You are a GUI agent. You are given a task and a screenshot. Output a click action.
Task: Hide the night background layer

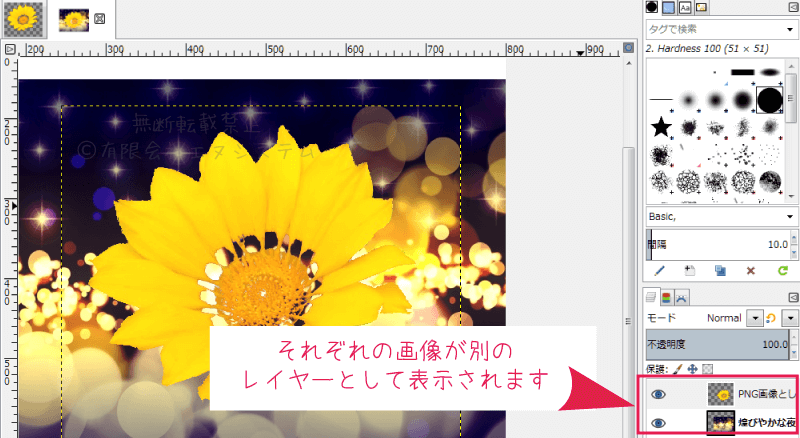[659, 423]
